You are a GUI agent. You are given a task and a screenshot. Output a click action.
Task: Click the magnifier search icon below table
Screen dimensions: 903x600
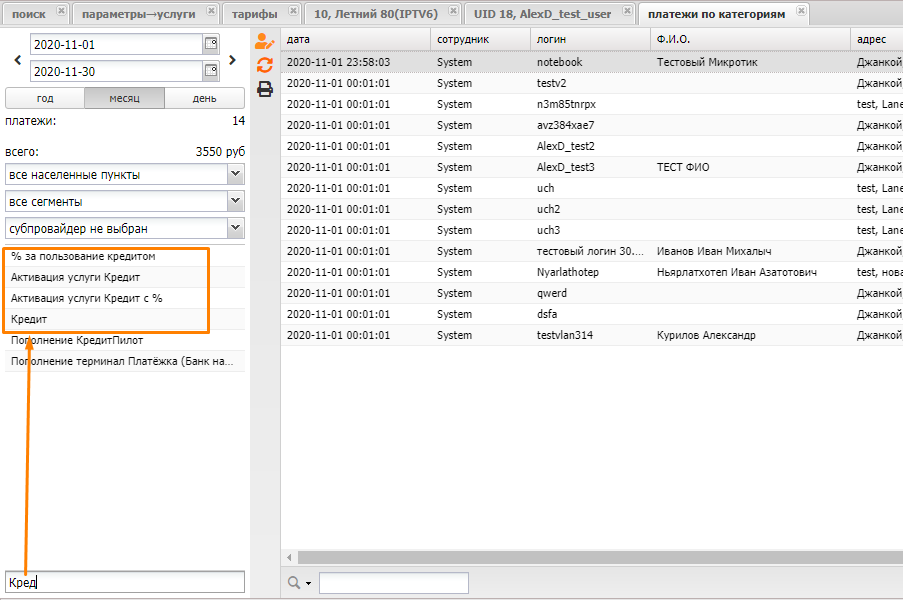pyautogui.click(x=294, y=583)
